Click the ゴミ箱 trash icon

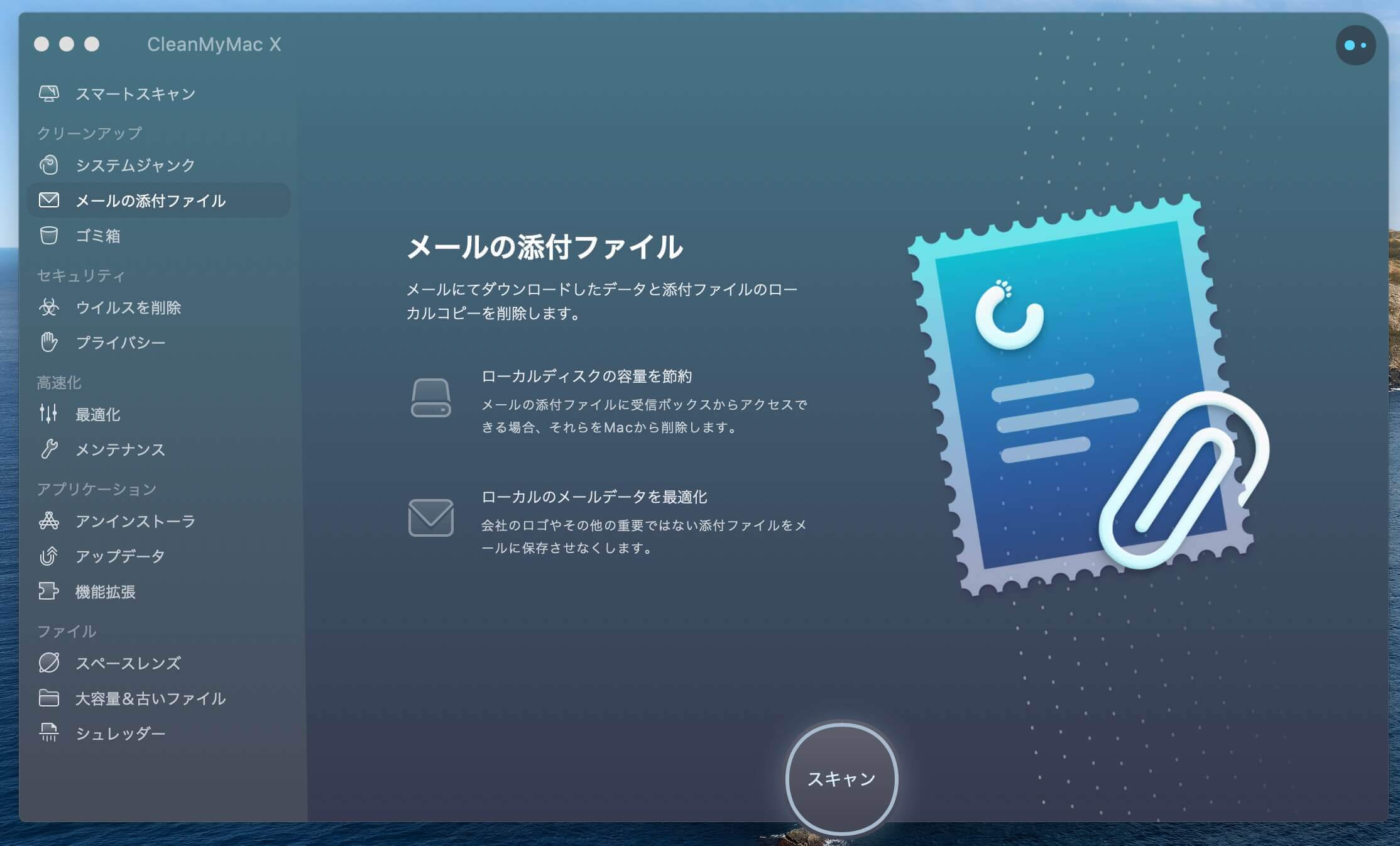tap(50, 236)
